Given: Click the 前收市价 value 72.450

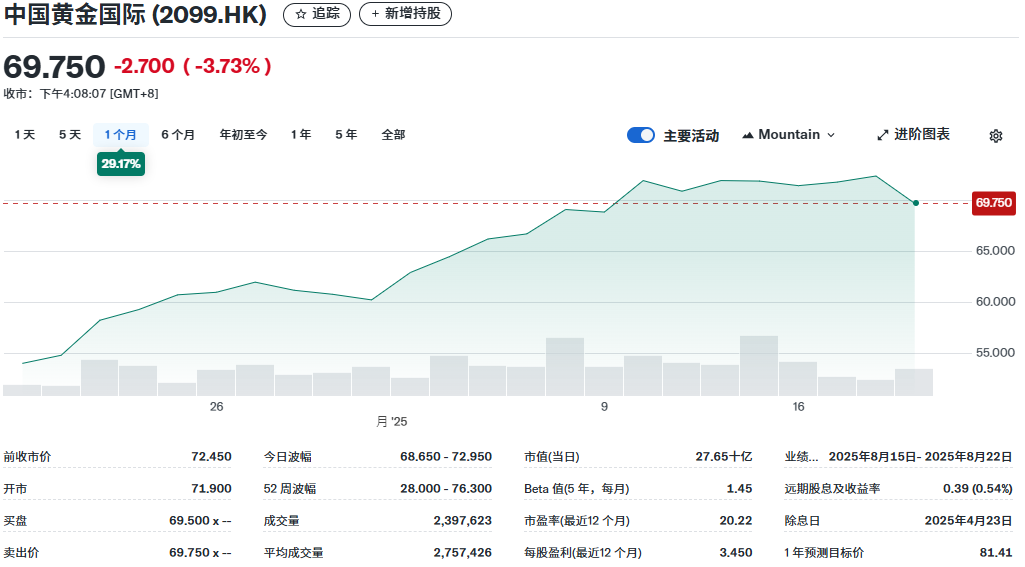Looking at the screenshot, I should (x=211, y=456).
